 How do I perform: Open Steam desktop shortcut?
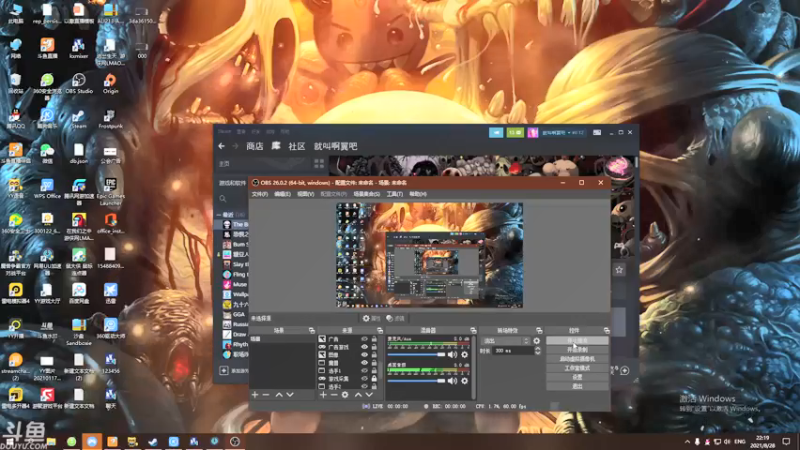(x=79, y=119)
